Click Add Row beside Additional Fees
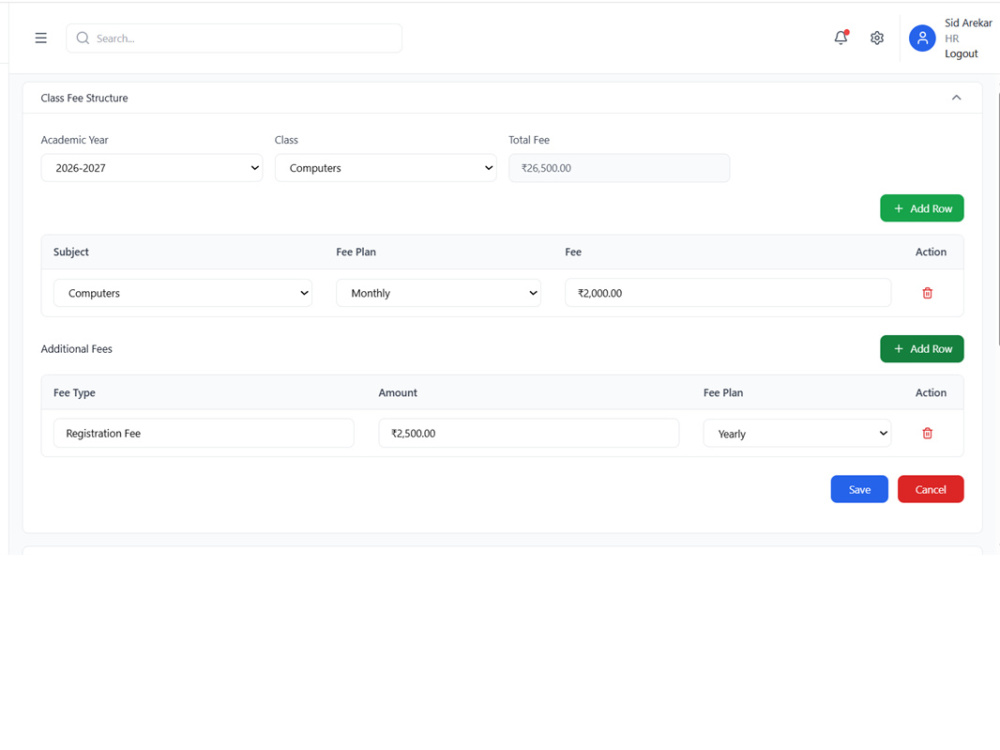This screenshot has width=1000, height=750. [x=922, y=349]
